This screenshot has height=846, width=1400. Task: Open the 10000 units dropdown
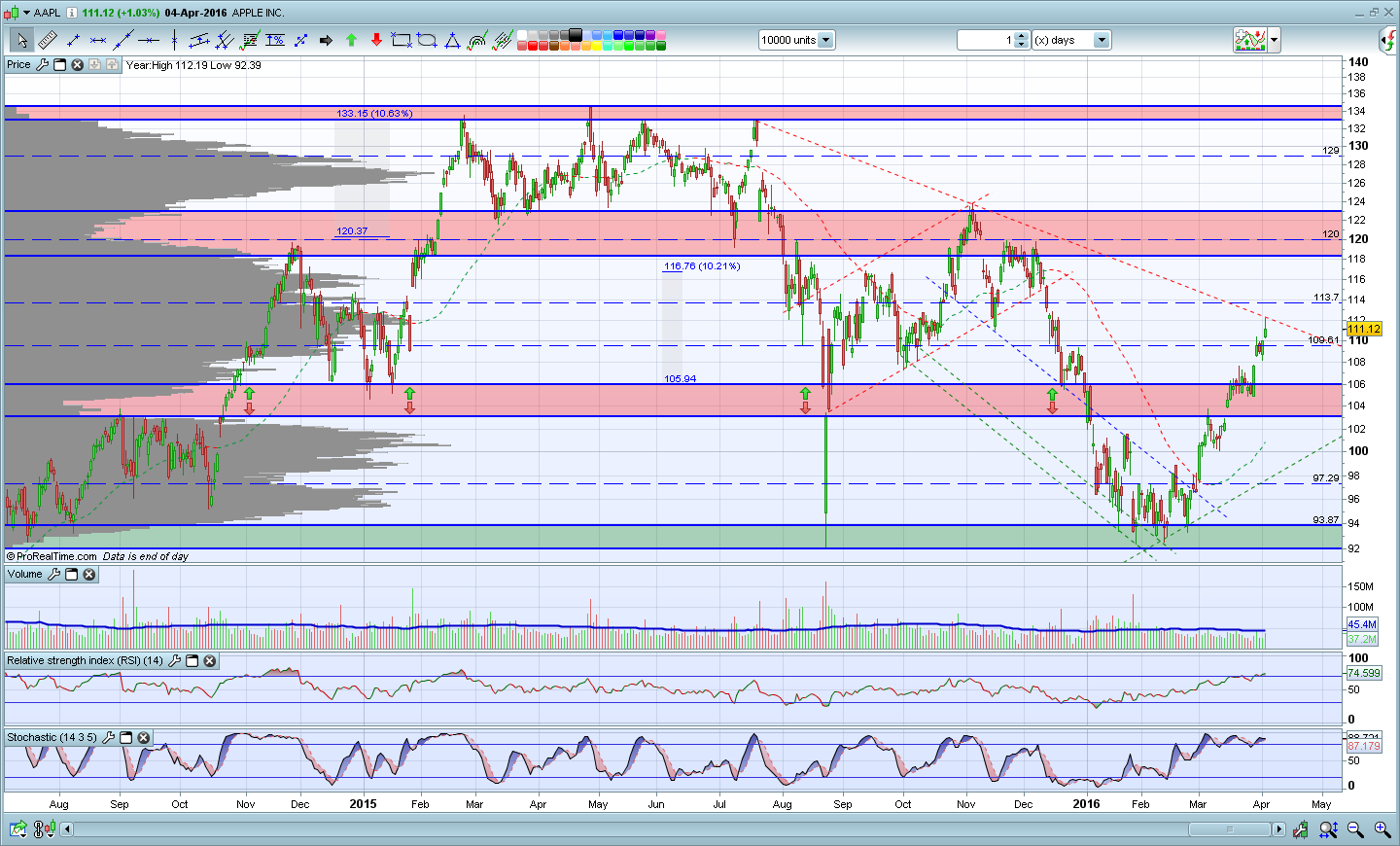825,40
